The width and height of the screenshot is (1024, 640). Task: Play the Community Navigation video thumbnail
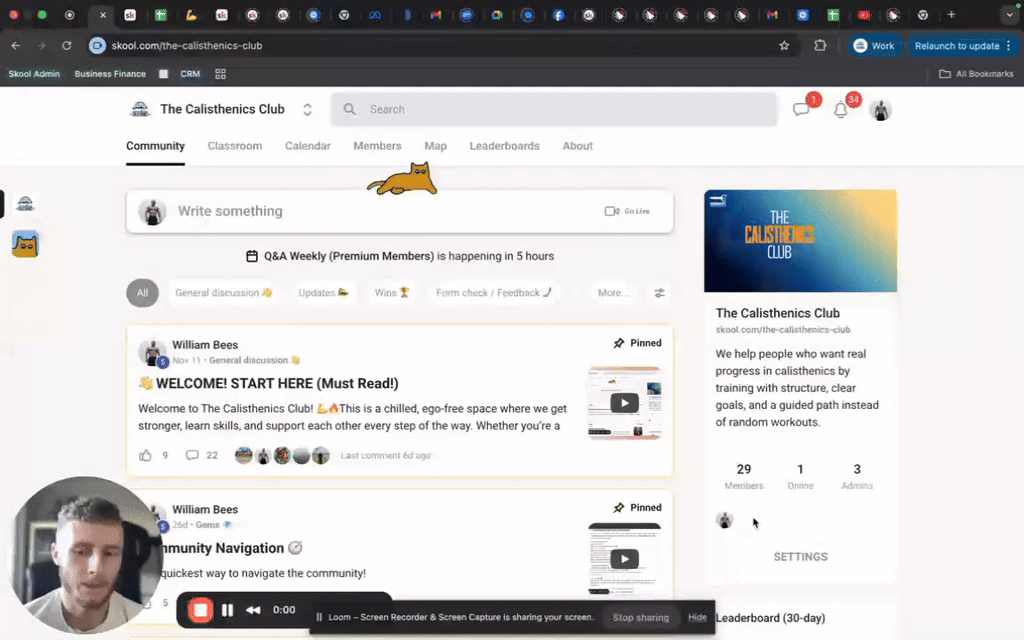[624, 558]
